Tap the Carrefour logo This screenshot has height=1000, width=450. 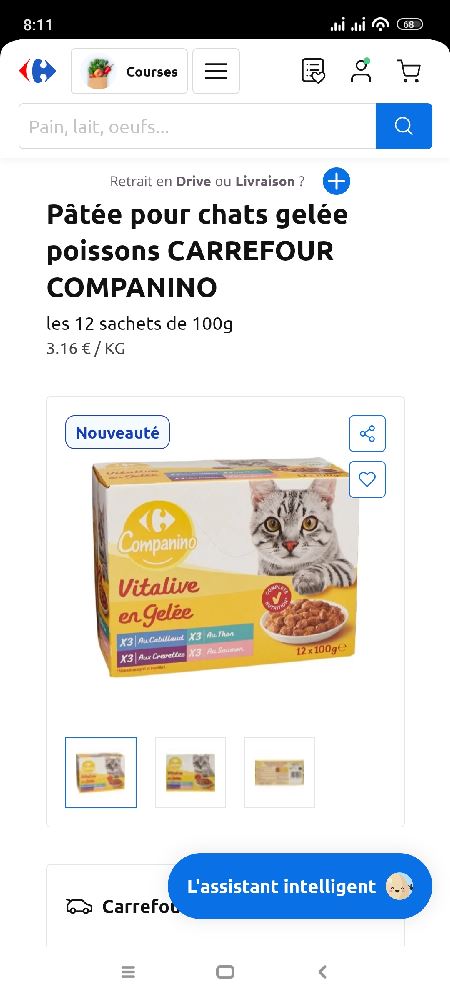pos(37,71)
